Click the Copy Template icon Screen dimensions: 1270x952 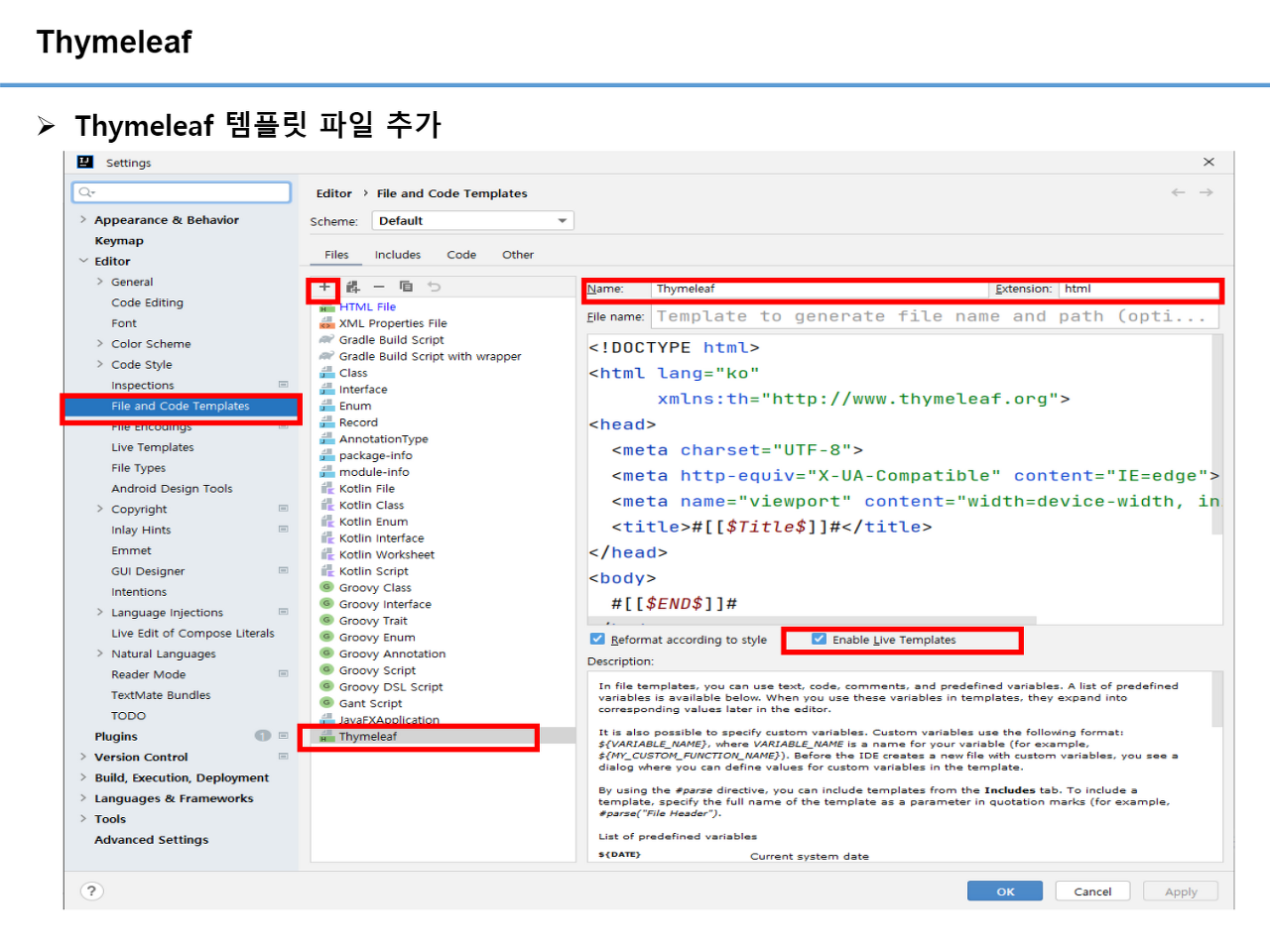pos(406,287)
